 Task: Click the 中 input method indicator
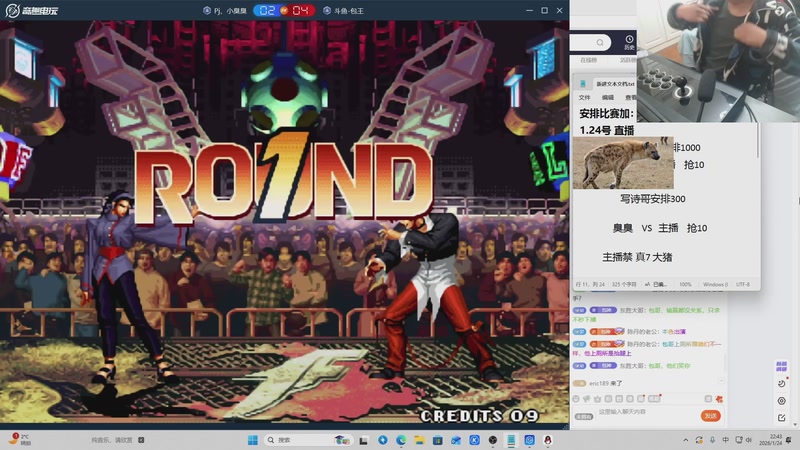(725, 440)
